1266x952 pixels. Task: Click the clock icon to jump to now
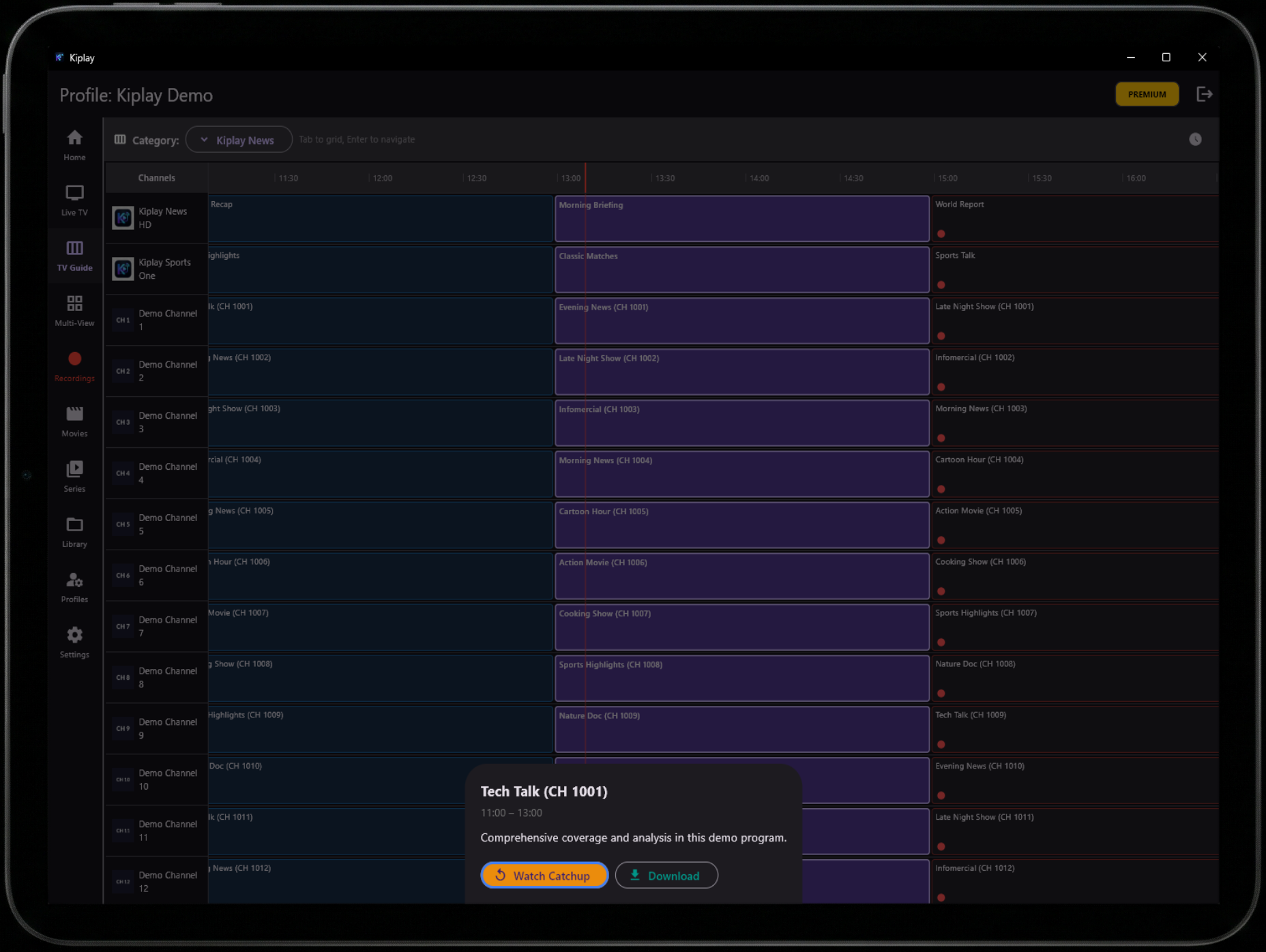1195,139
